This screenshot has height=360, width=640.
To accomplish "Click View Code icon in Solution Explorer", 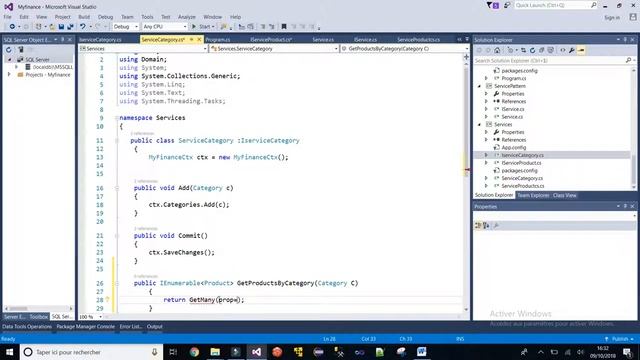I will coord(563,50).
